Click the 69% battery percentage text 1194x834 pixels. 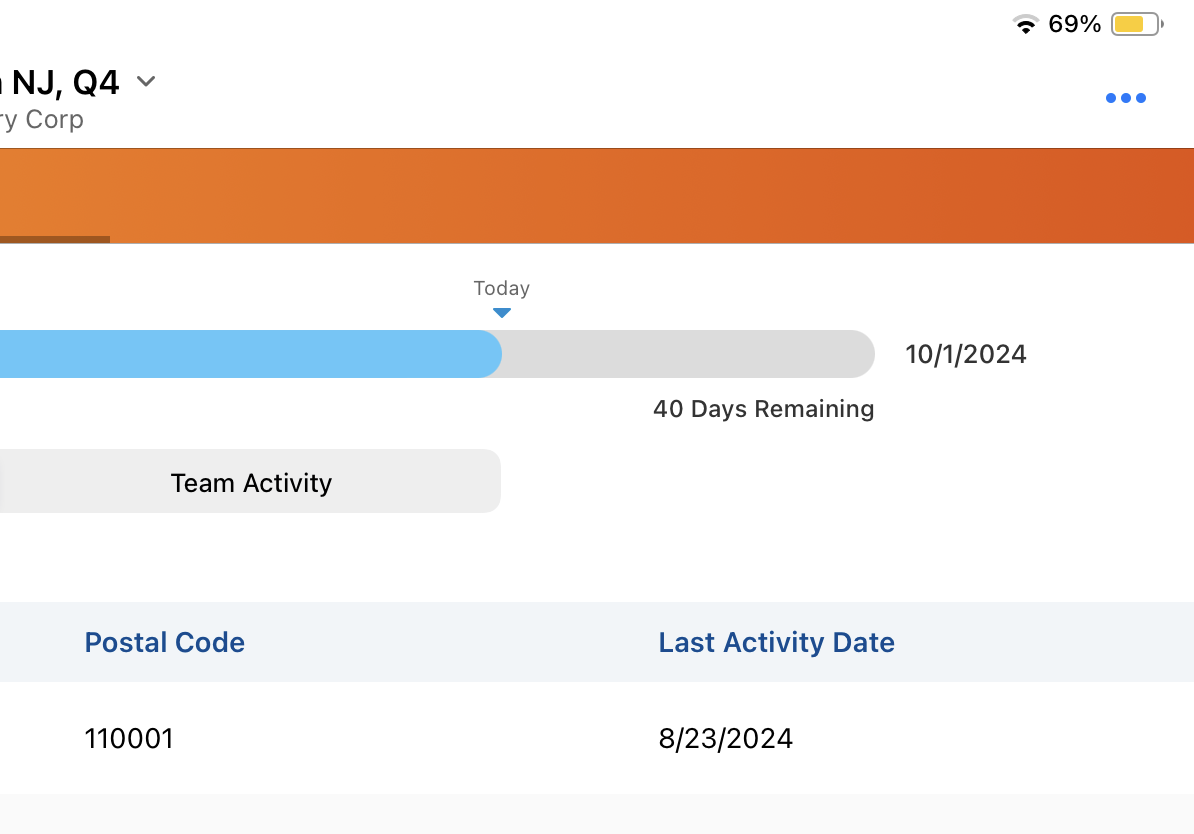(x=1075, y=24)
